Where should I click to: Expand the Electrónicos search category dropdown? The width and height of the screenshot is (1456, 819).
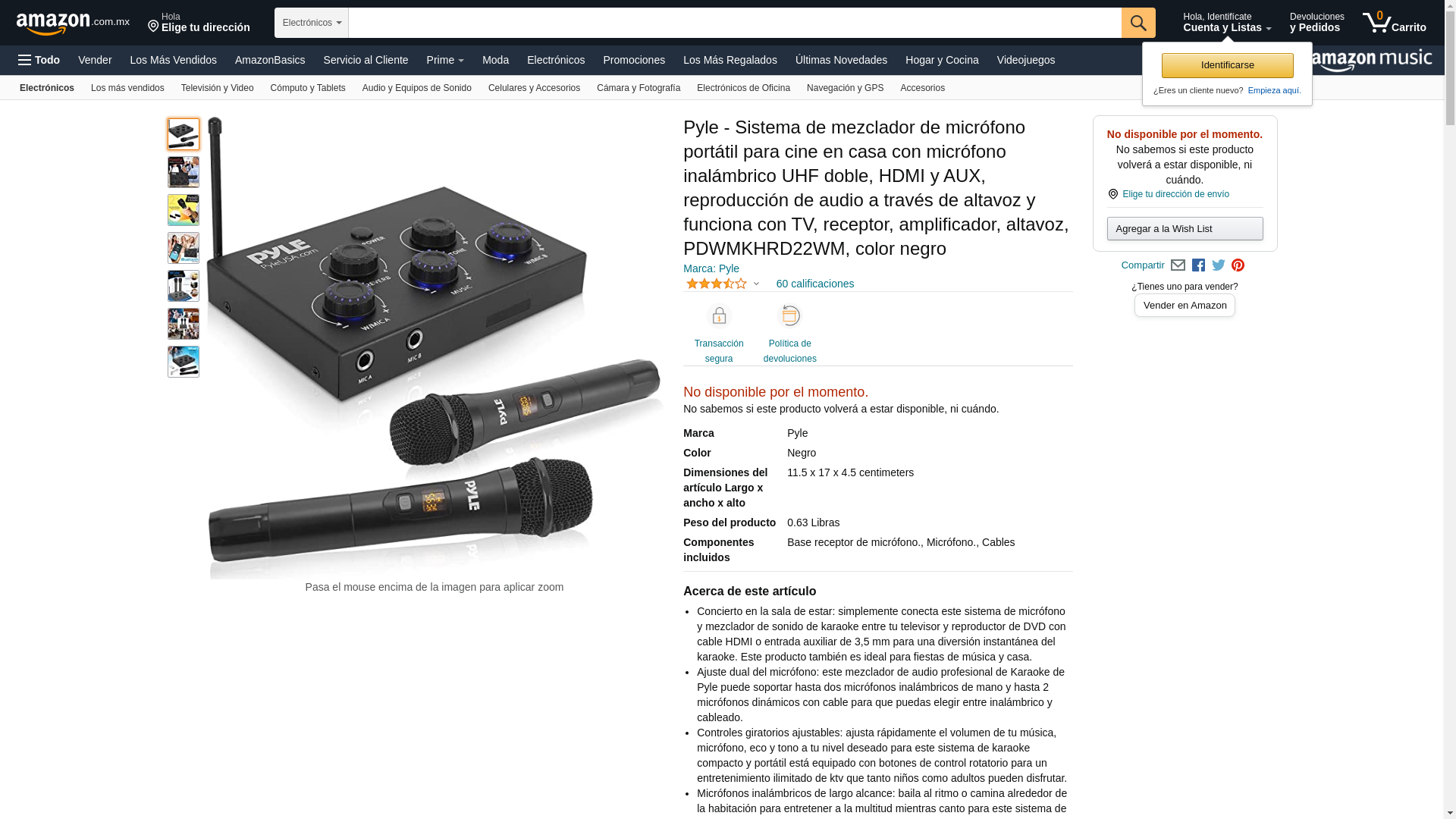(x=312, y=23)
